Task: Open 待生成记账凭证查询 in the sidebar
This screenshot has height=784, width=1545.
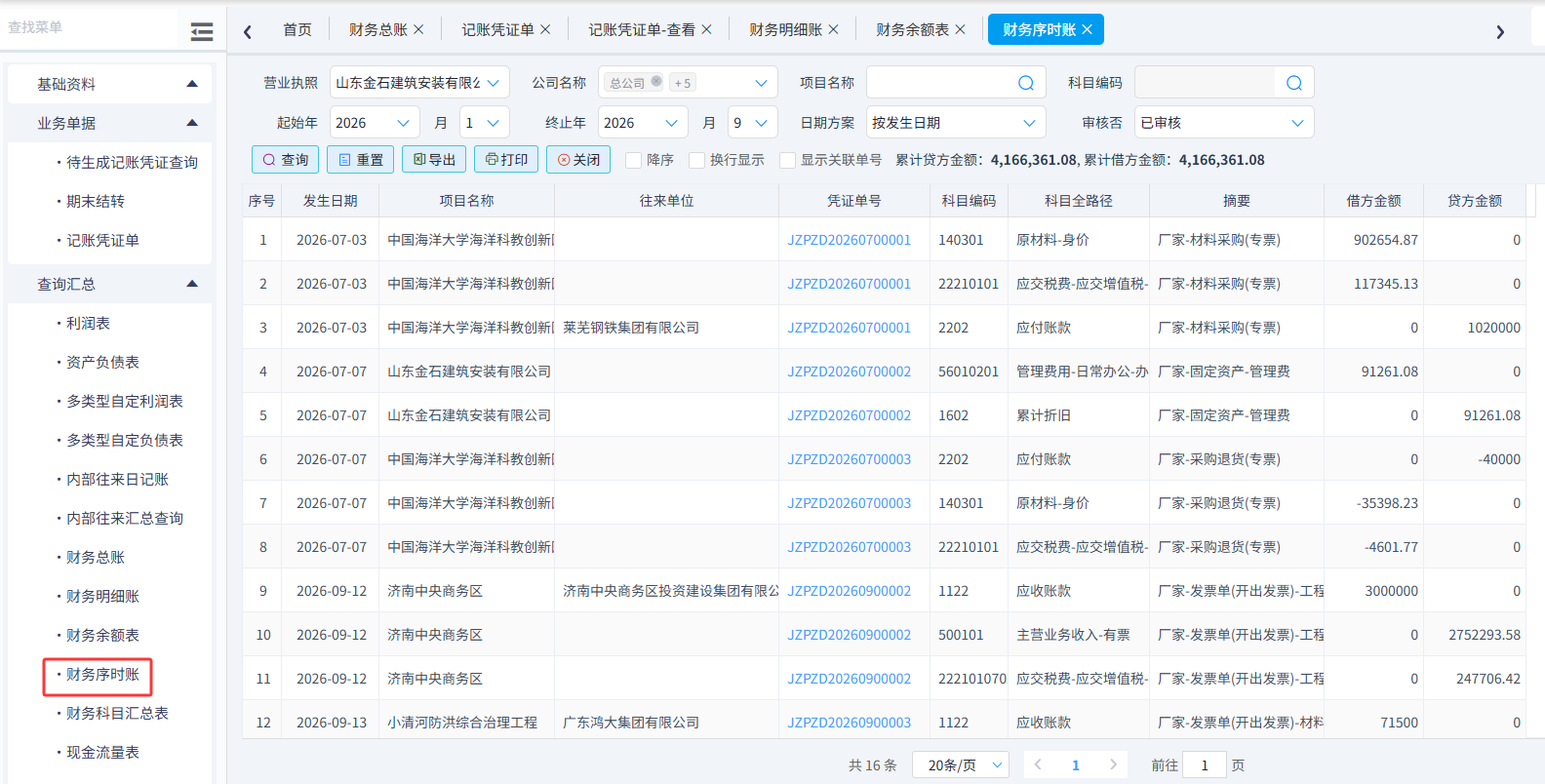Action: (132, 162)
